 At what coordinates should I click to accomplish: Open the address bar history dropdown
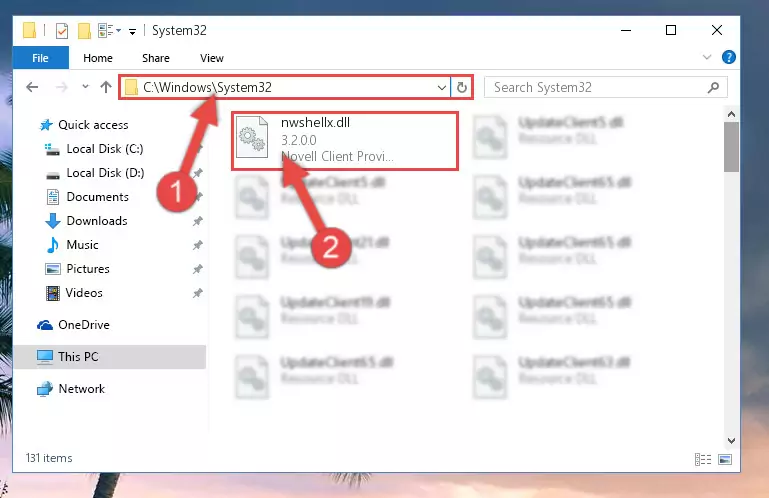click(441, 88)
